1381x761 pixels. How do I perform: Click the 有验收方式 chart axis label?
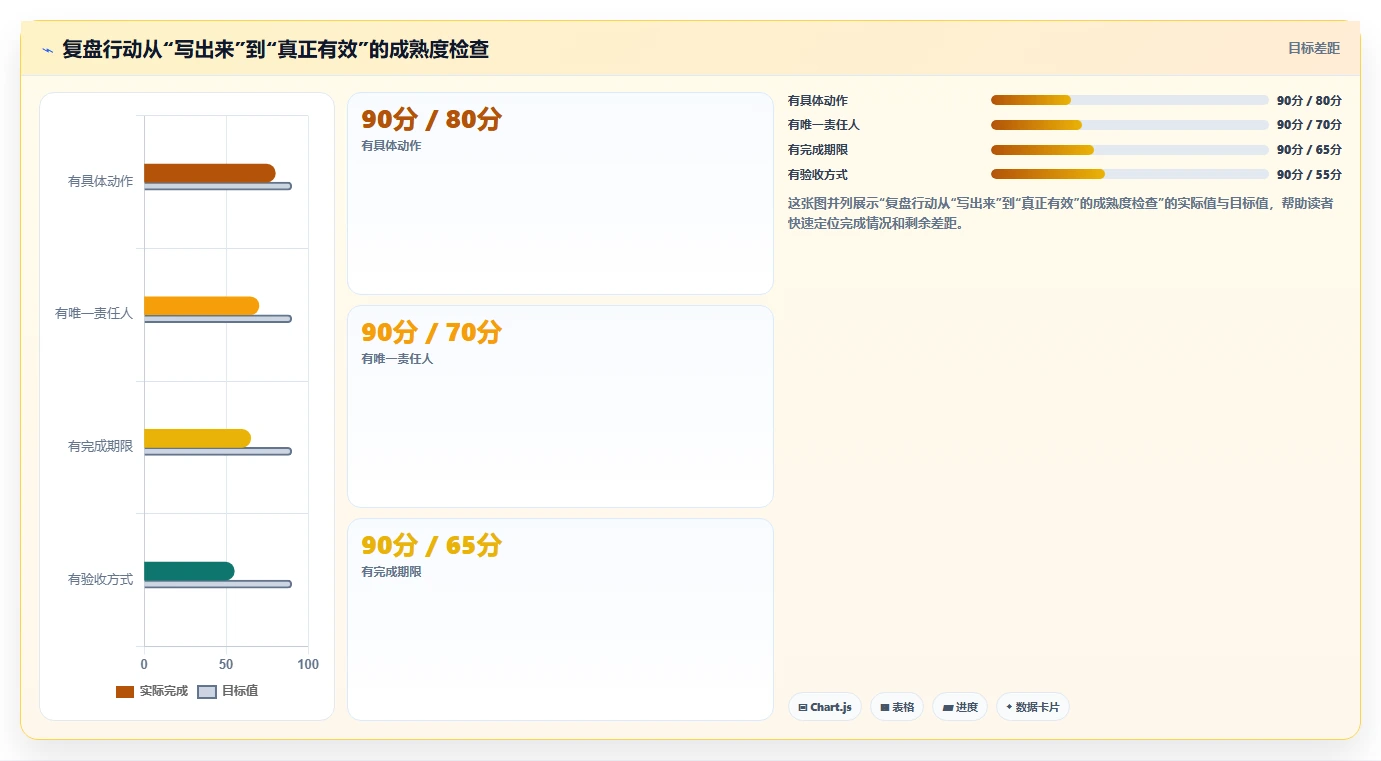(x=100, y=579)
